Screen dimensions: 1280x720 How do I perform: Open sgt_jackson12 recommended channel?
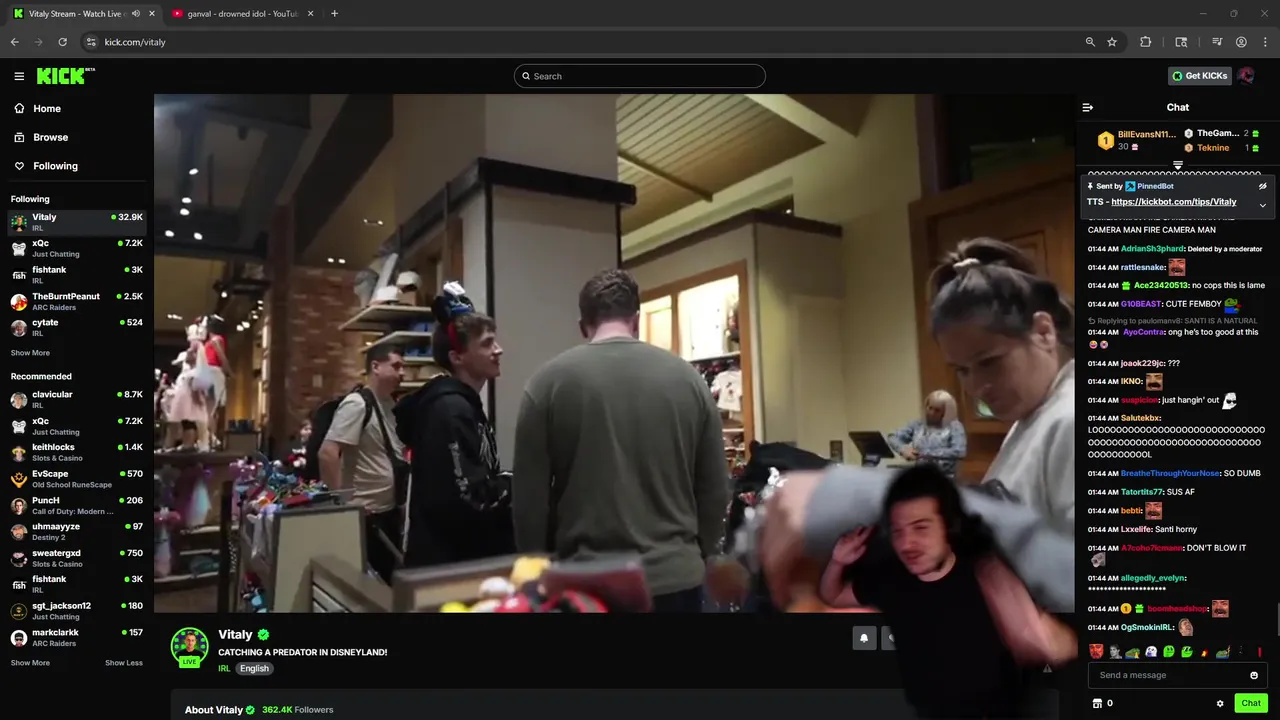coord(77,611)
